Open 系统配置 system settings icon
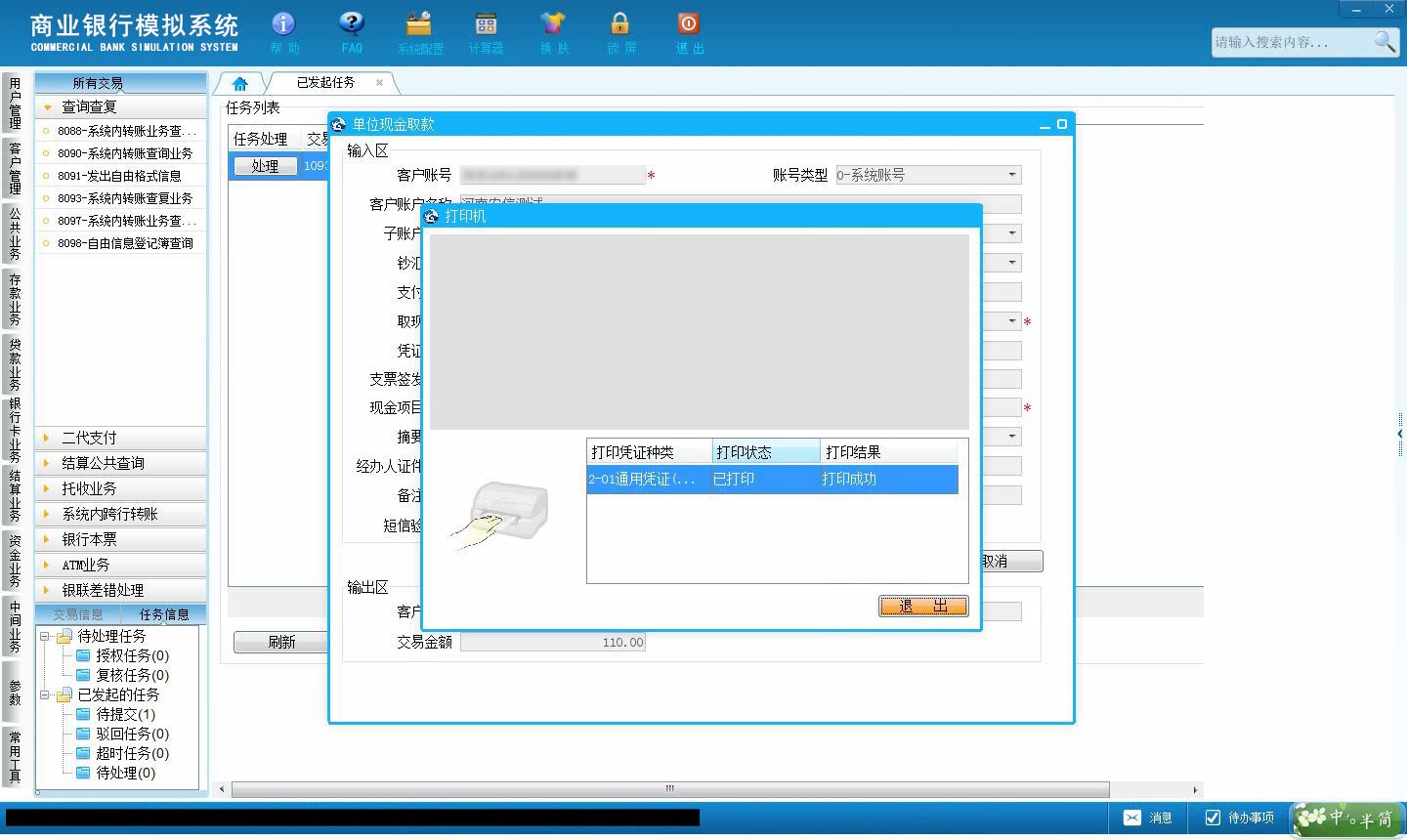The width and height of the screenshot is (1407, 840). [x=419, y=23]
